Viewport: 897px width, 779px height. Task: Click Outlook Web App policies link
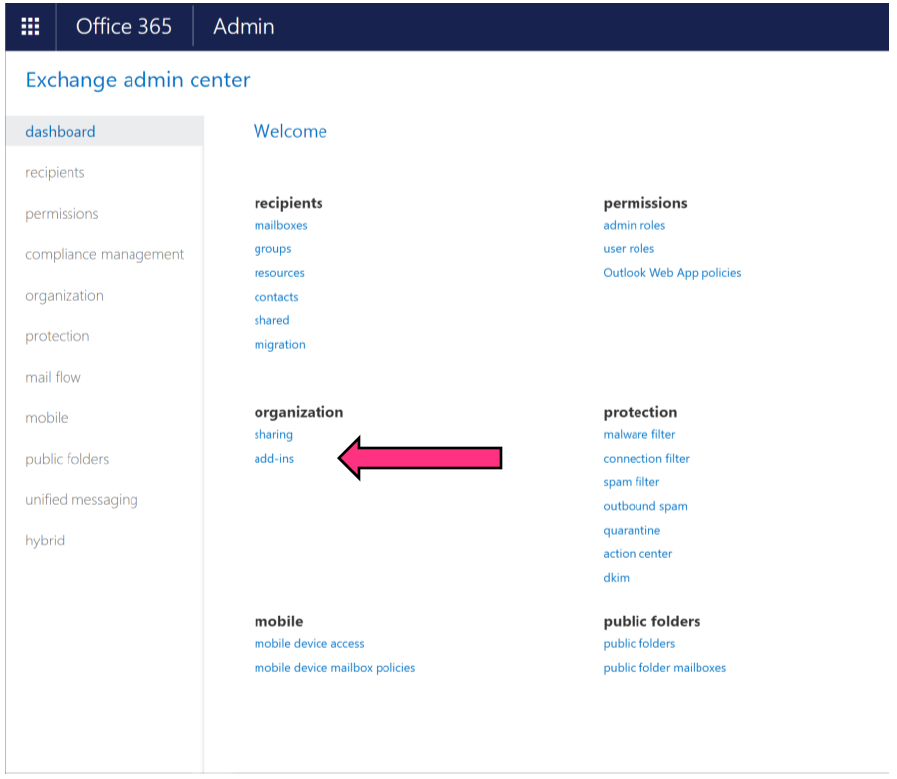(x=672, y=272)
